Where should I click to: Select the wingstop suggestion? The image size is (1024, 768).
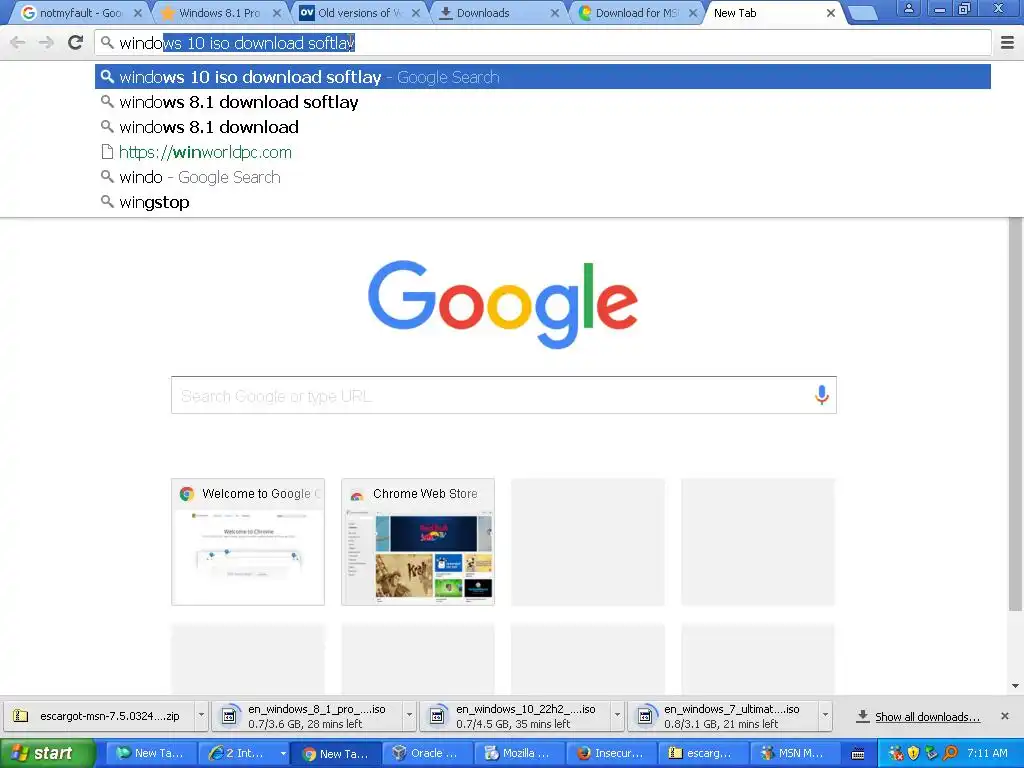(x=543, y=202)
